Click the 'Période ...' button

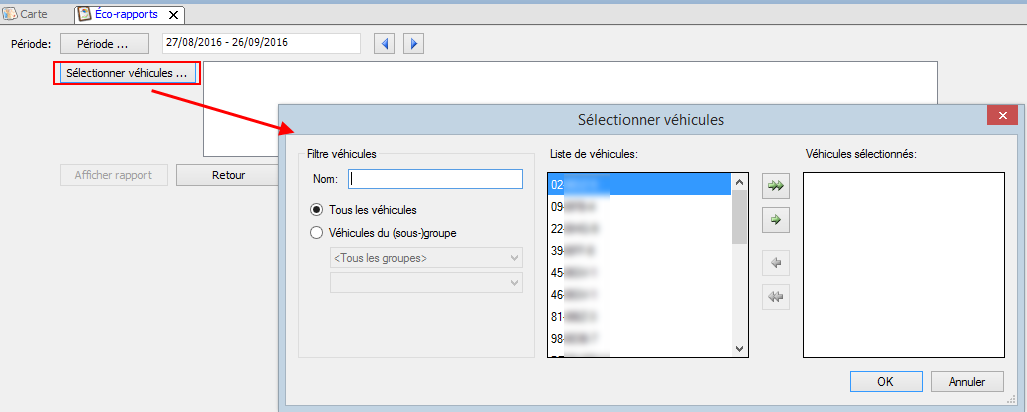tap(104, 44)
